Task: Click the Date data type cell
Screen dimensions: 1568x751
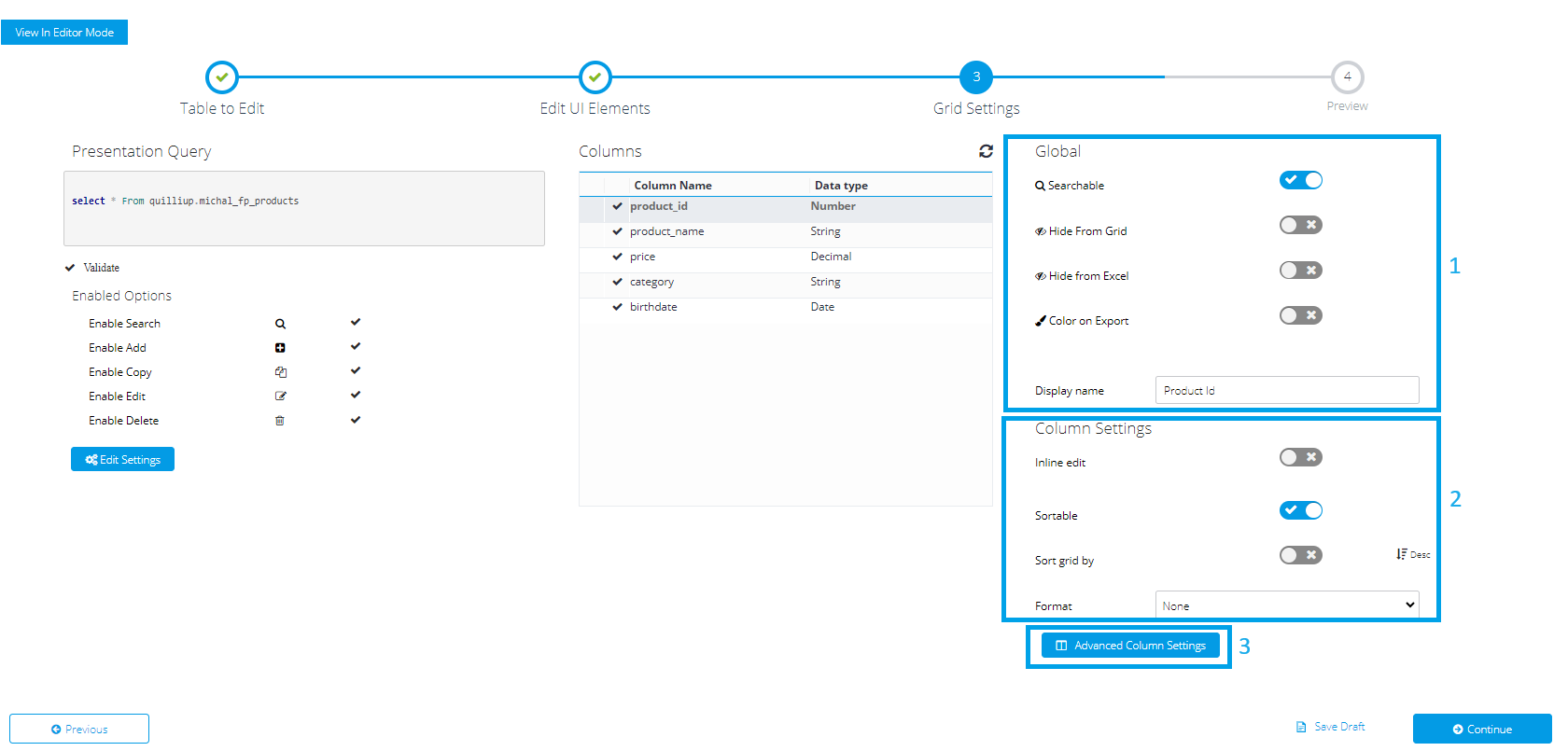Action: (x=822, y=307)
